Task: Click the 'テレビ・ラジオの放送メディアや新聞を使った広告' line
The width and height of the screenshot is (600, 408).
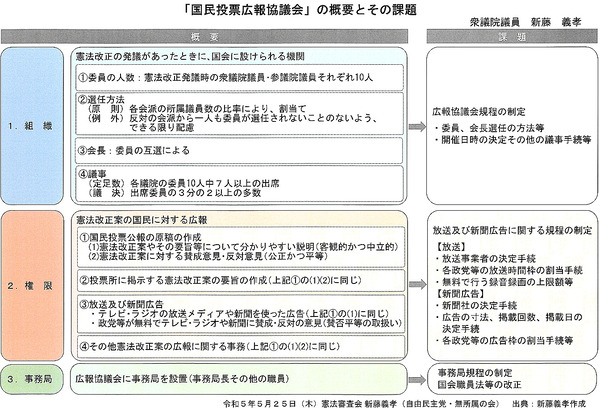Action: pos(240,314)
